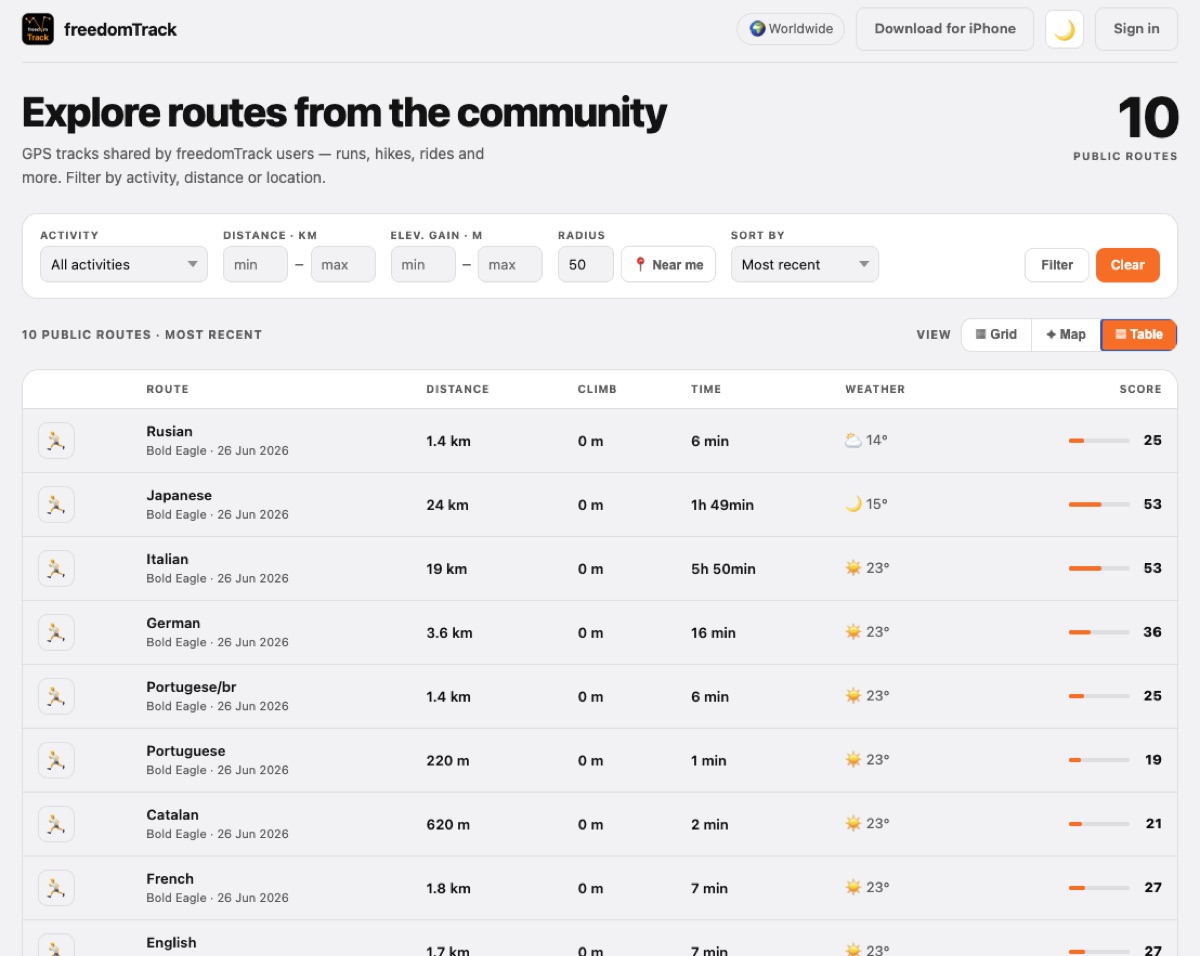1200x956 pixels.
Task: Use the Near me location button
Action: [x=668, y=265]
